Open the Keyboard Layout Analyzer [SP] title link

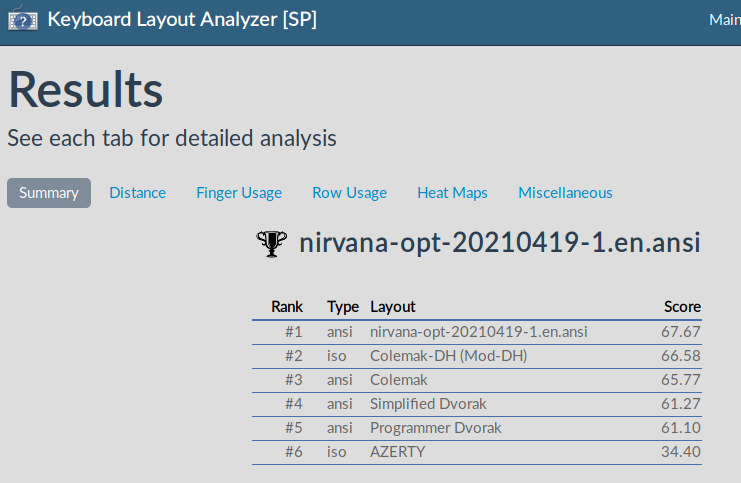[182, 20]
